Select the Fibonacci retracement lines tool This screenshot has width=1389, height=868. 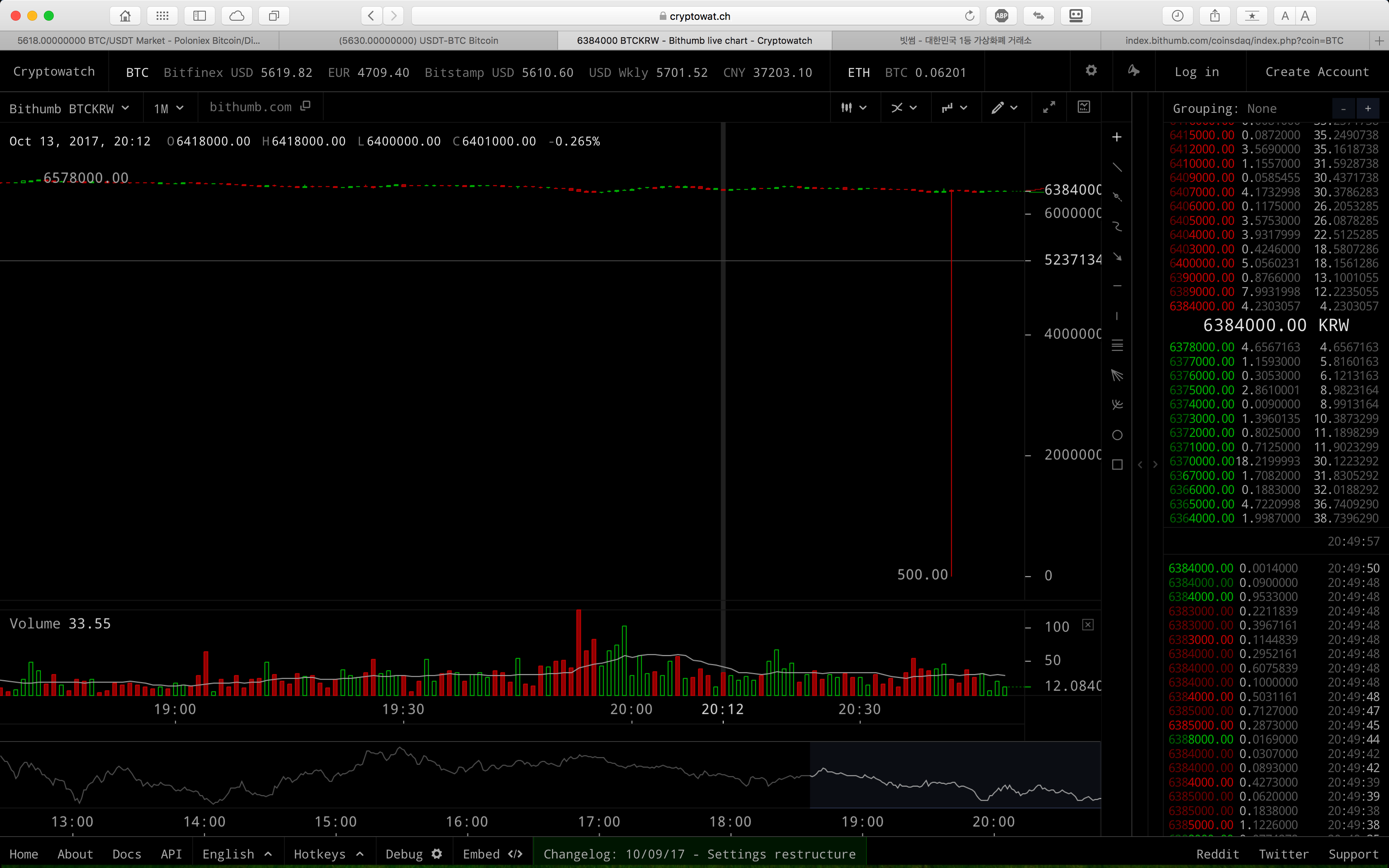point(1117,346)
